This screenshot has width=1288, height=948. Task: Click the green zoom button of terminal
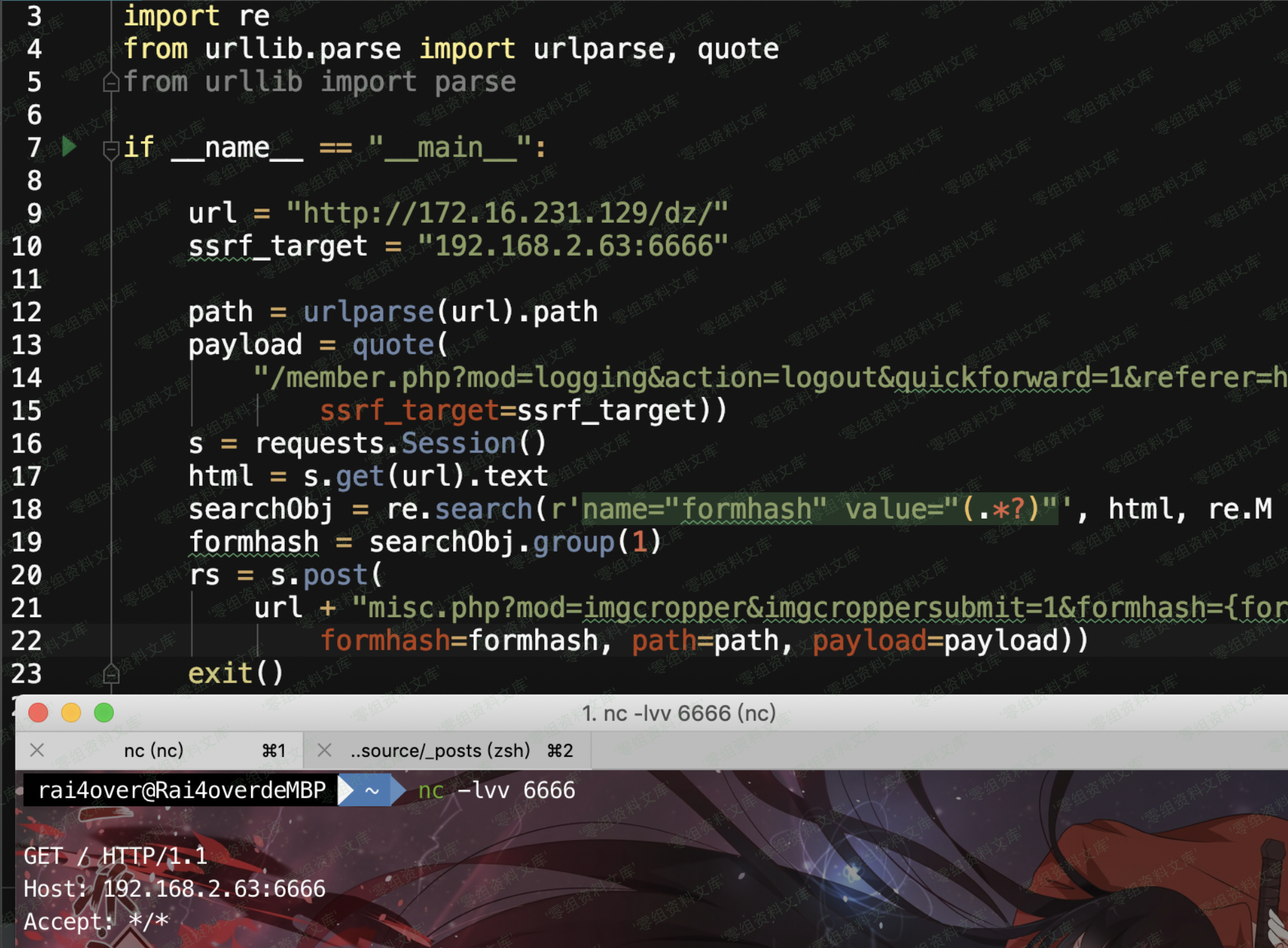click(x=104, y=713)
